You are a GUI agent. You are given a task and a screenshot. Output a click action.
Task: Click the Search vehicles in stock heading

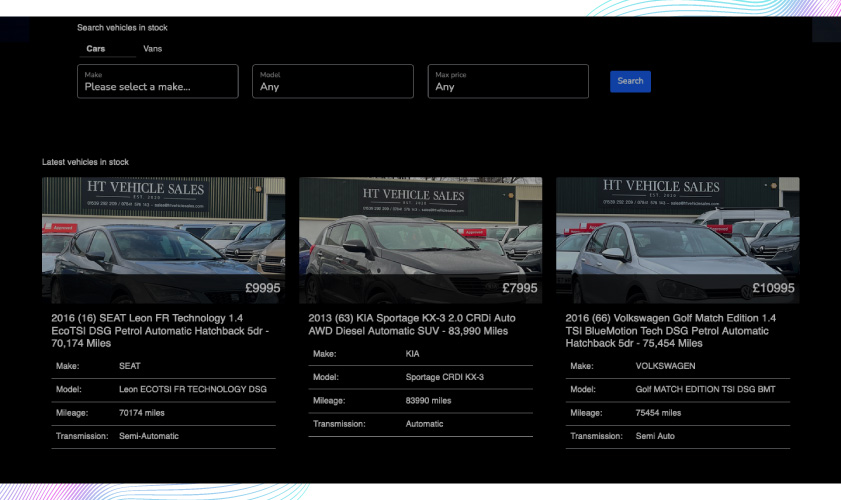(122, 27)
